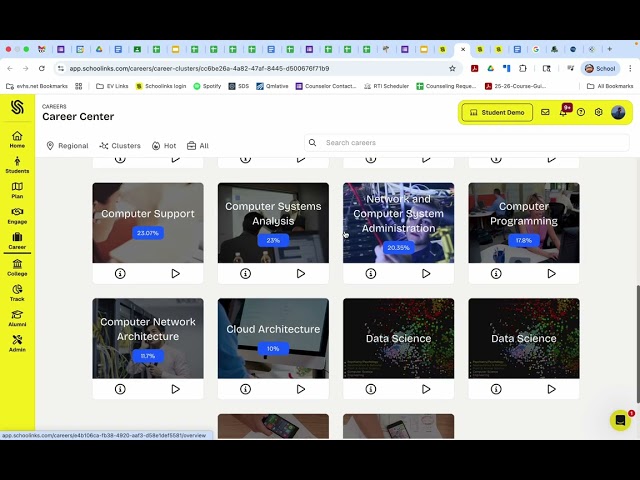Open Computer Network Architecture career card

148,338
